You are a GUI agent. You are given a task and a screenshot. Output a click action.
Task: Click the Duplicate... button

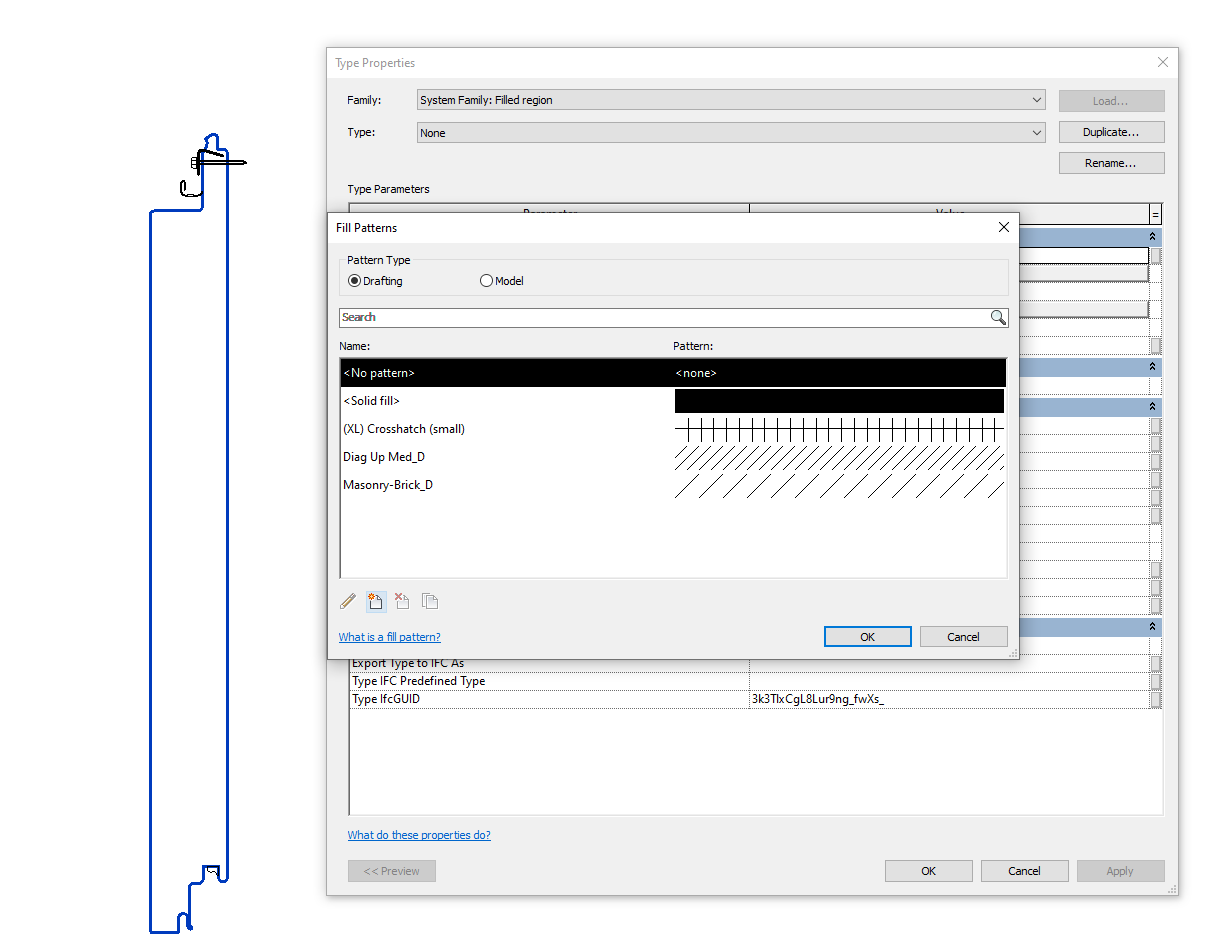[1111, 132]
